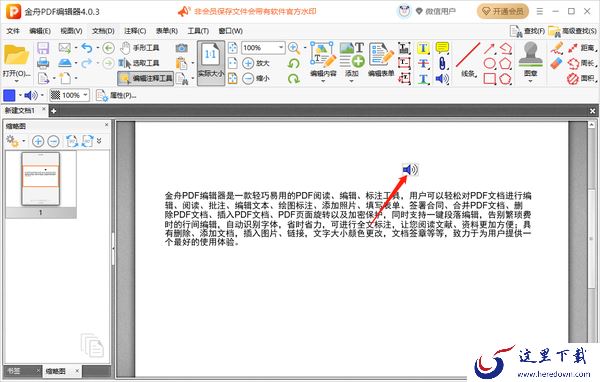Viewport: 600px width, 382px height.
Task: Select the pencil drawing tool
Action: click(x=557, y=47)
